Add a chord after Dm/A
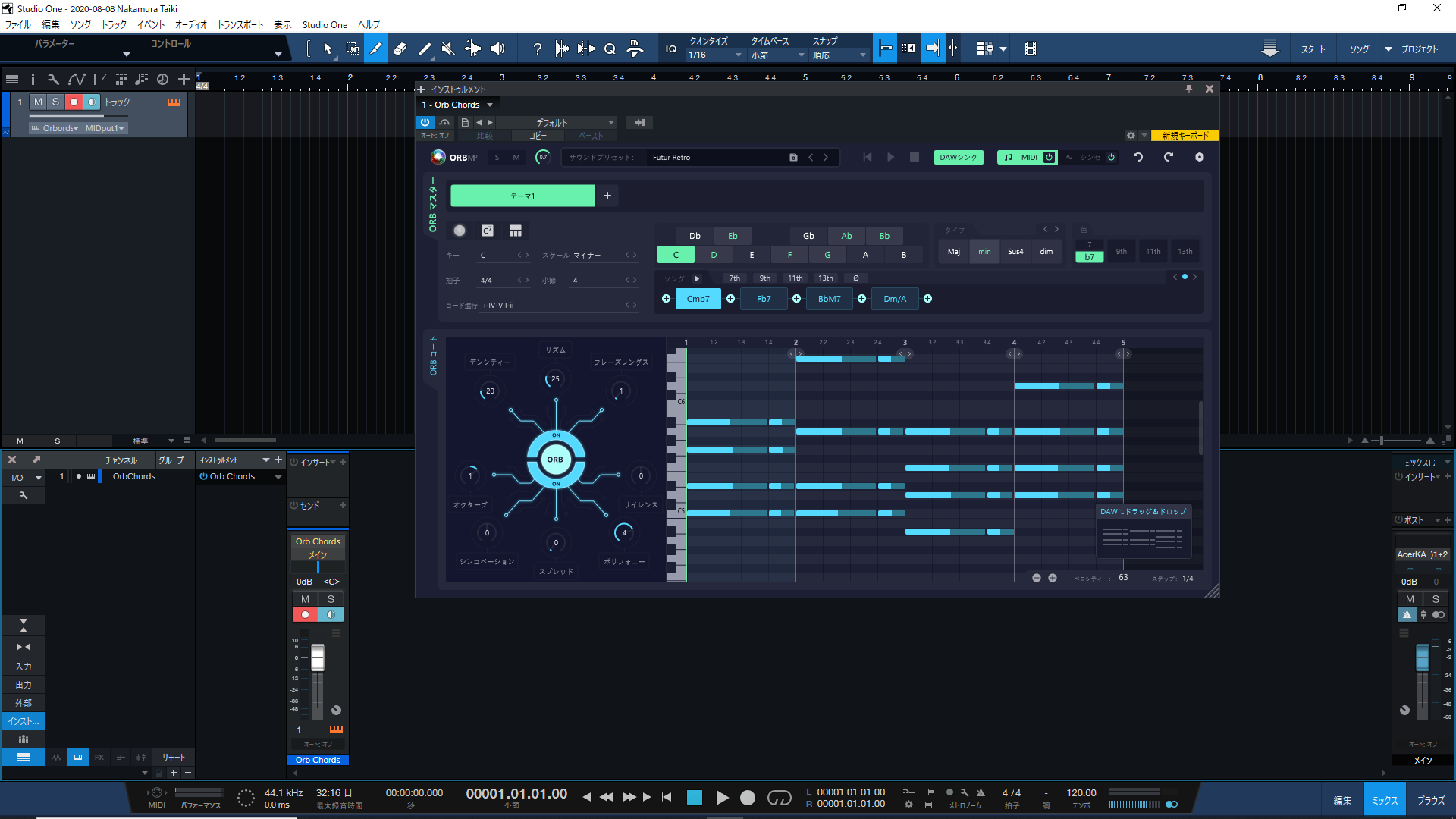This screenshot has height=819, width=1456. coord(927,299)
